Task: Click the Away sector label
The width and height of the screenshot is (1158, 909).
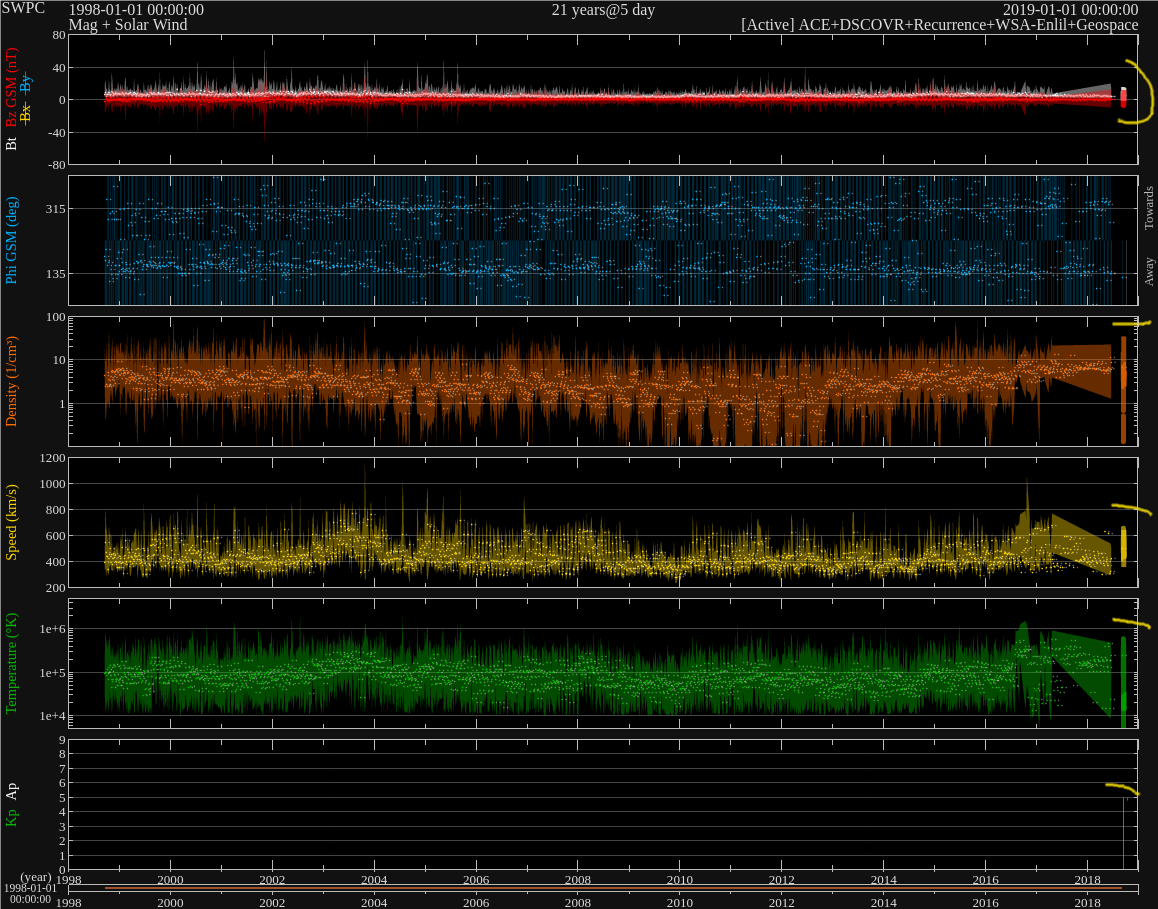Action: (1148, 272)
